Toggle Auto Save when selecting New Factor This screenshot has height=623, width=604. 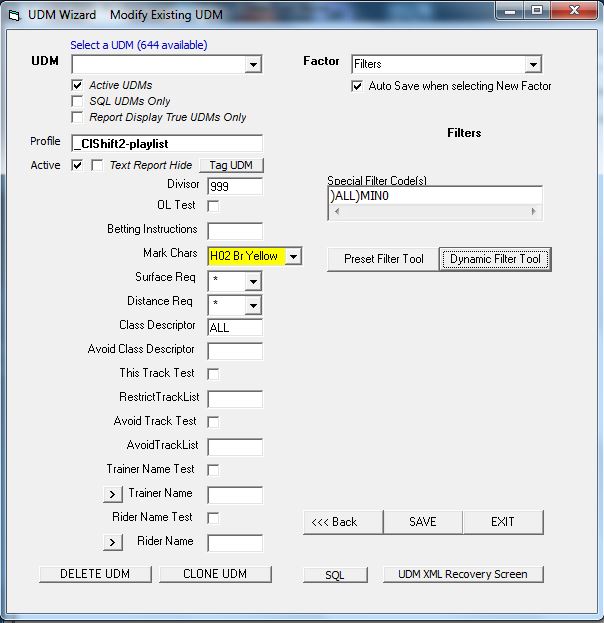tap(357, 86)
